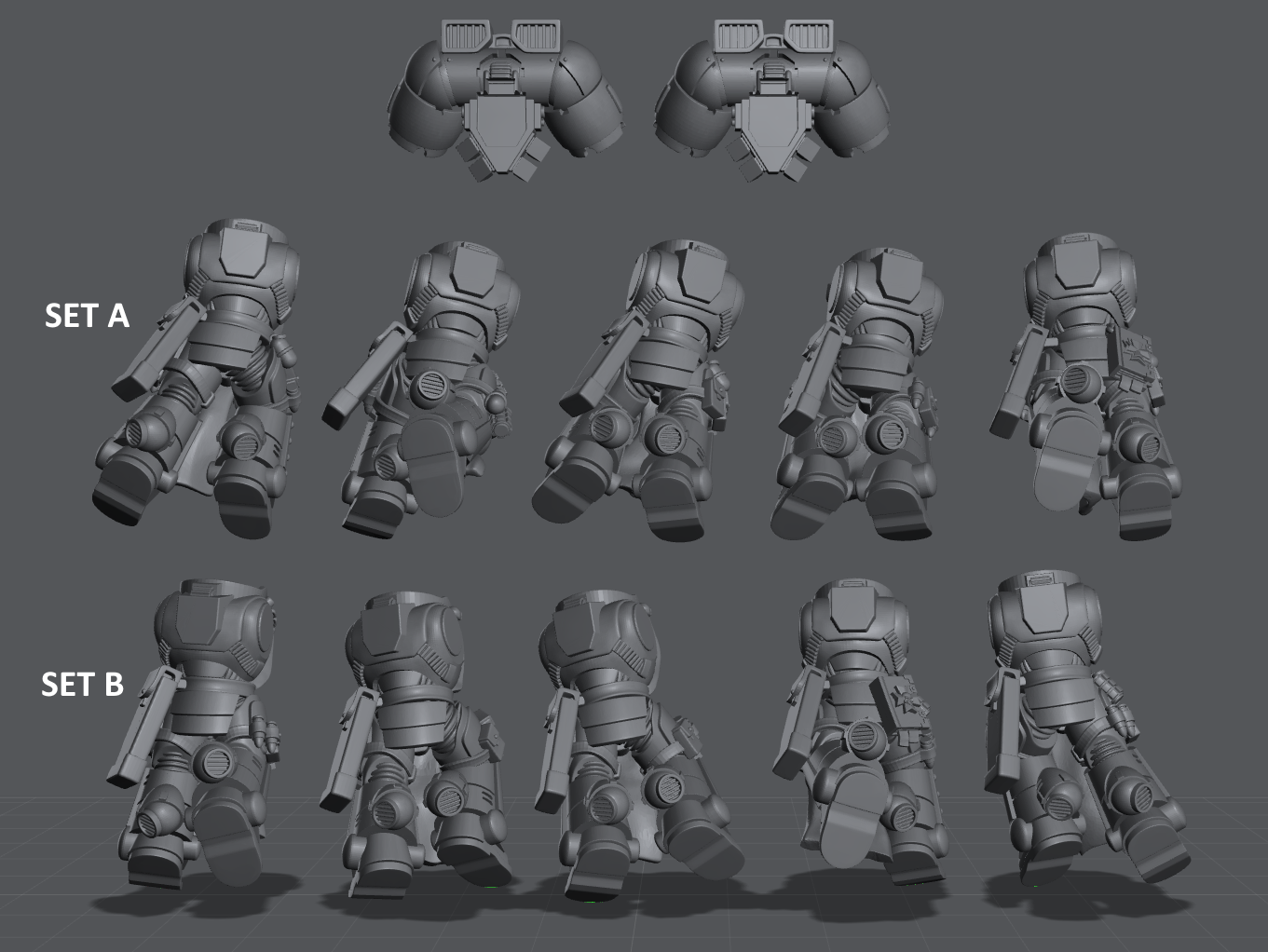Select the rightmost leg model in Set A
This screenshot has width=1268, height=952.
[1087, 386]
